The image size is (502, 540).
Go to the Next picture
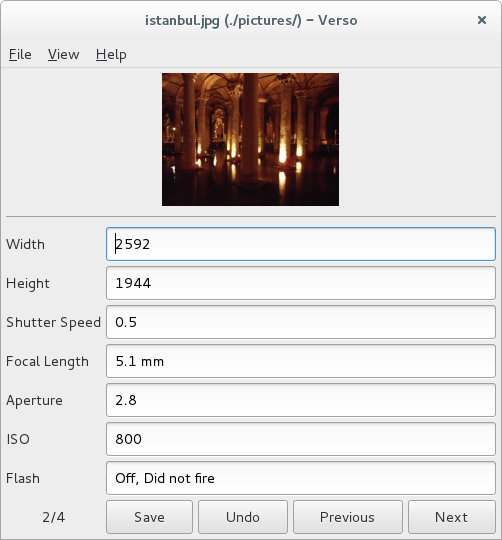[x=451, y=517]
